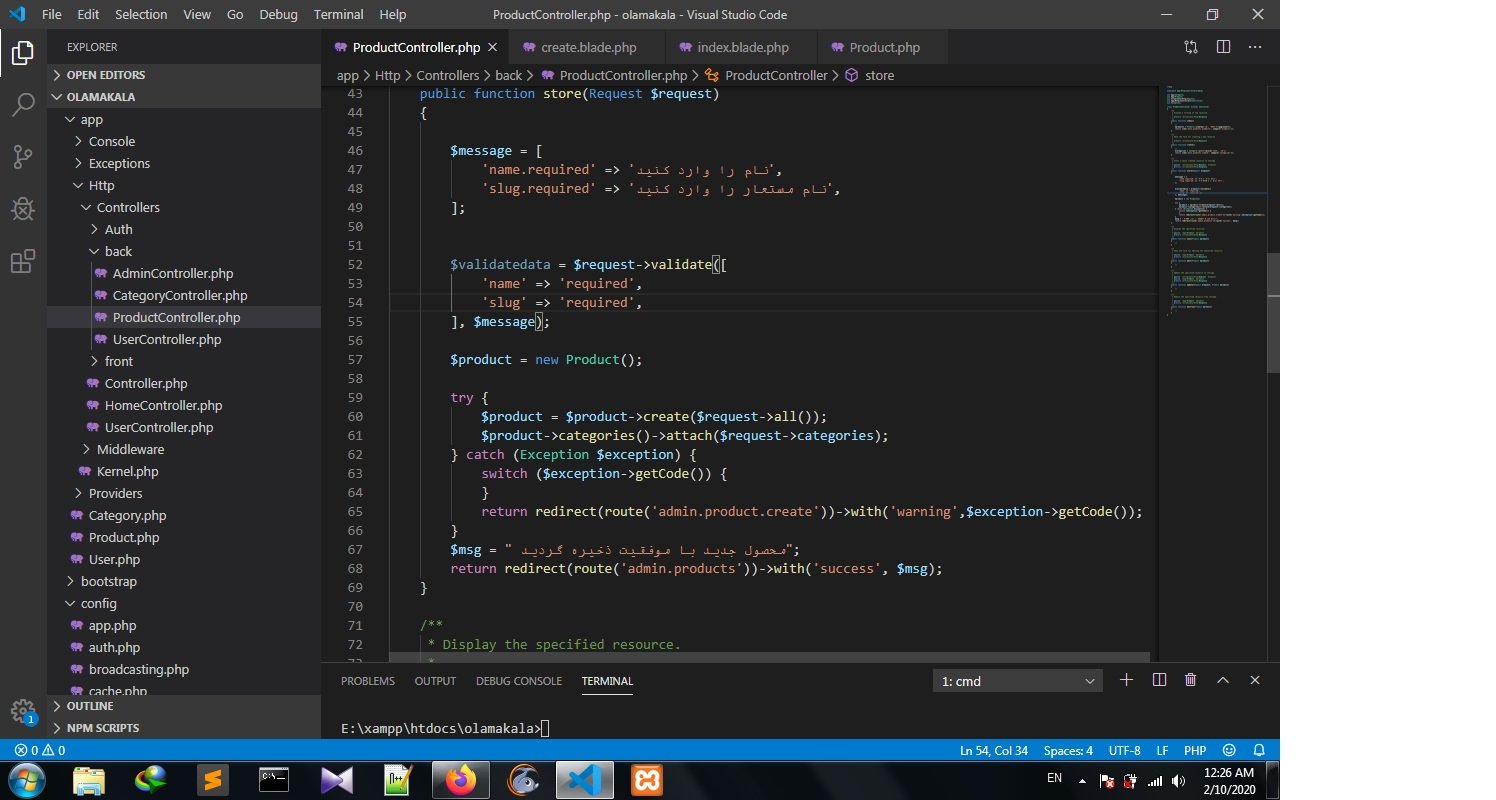Switch to index.blade.php tab
Screen dimensions: 1496x800
coord(743,47)
